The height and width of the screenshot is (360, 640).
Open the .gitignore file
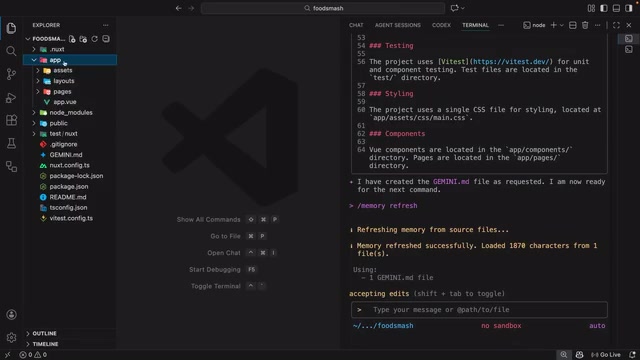click(70, 144)
